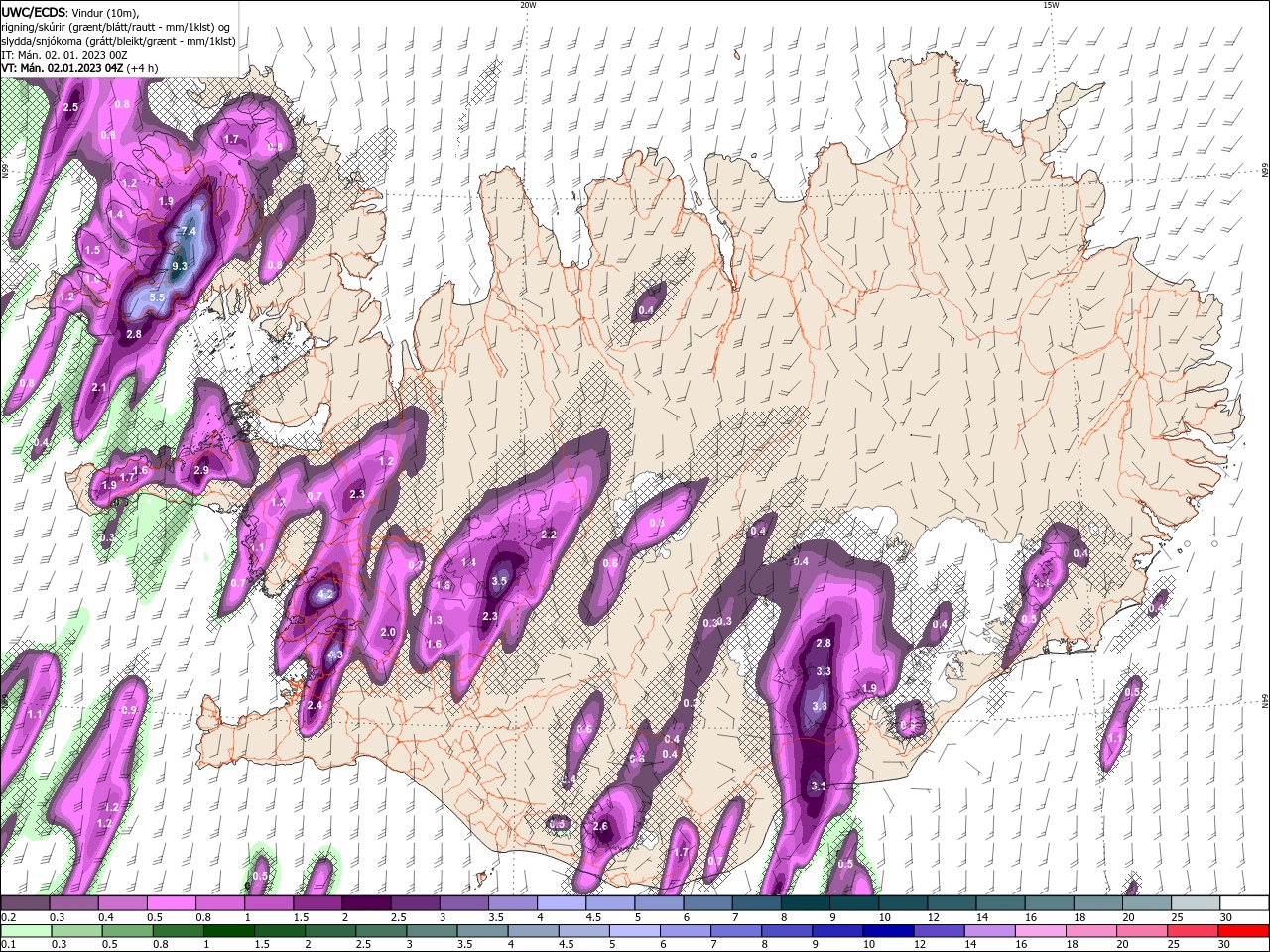Pick the dull mauve first snow swatch above 0.2
1270x952 pixels.
[x=25, y=903]
